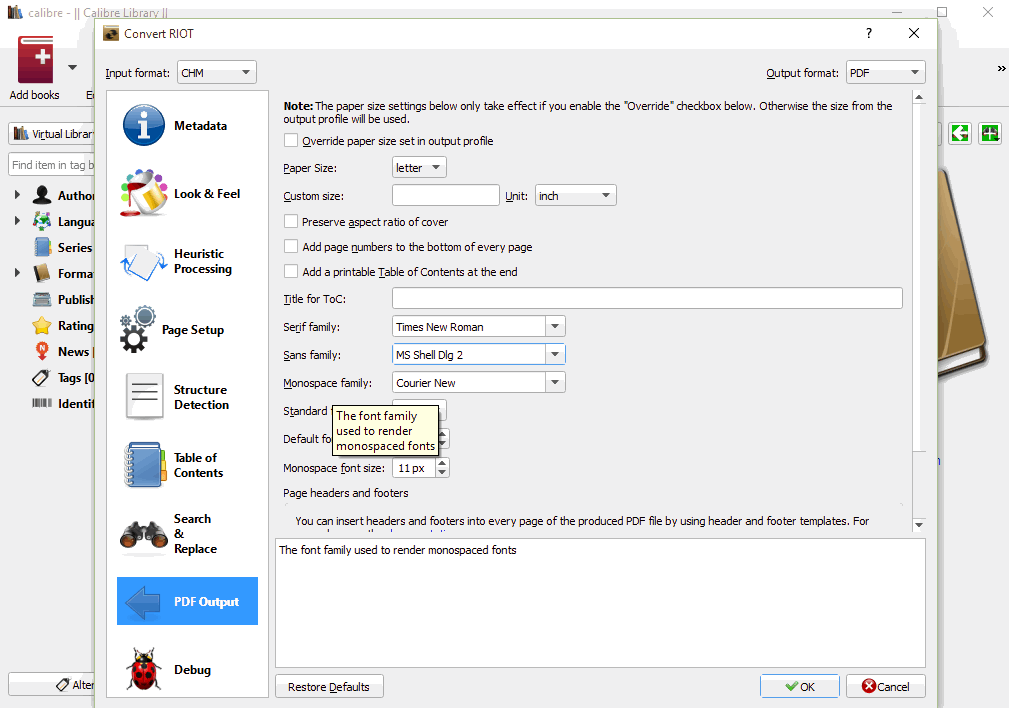This screenshot has height=708, width=1009.
Task: Switch to Look & Feel section
Action: (187, 194)
